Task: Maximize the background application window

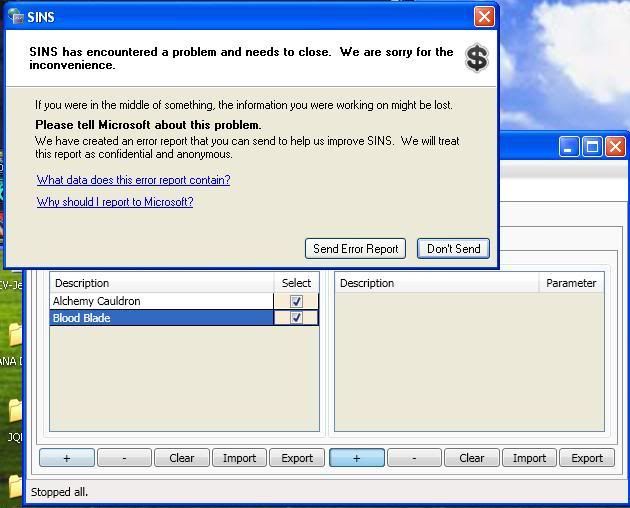Action: [x=592, y=147]
